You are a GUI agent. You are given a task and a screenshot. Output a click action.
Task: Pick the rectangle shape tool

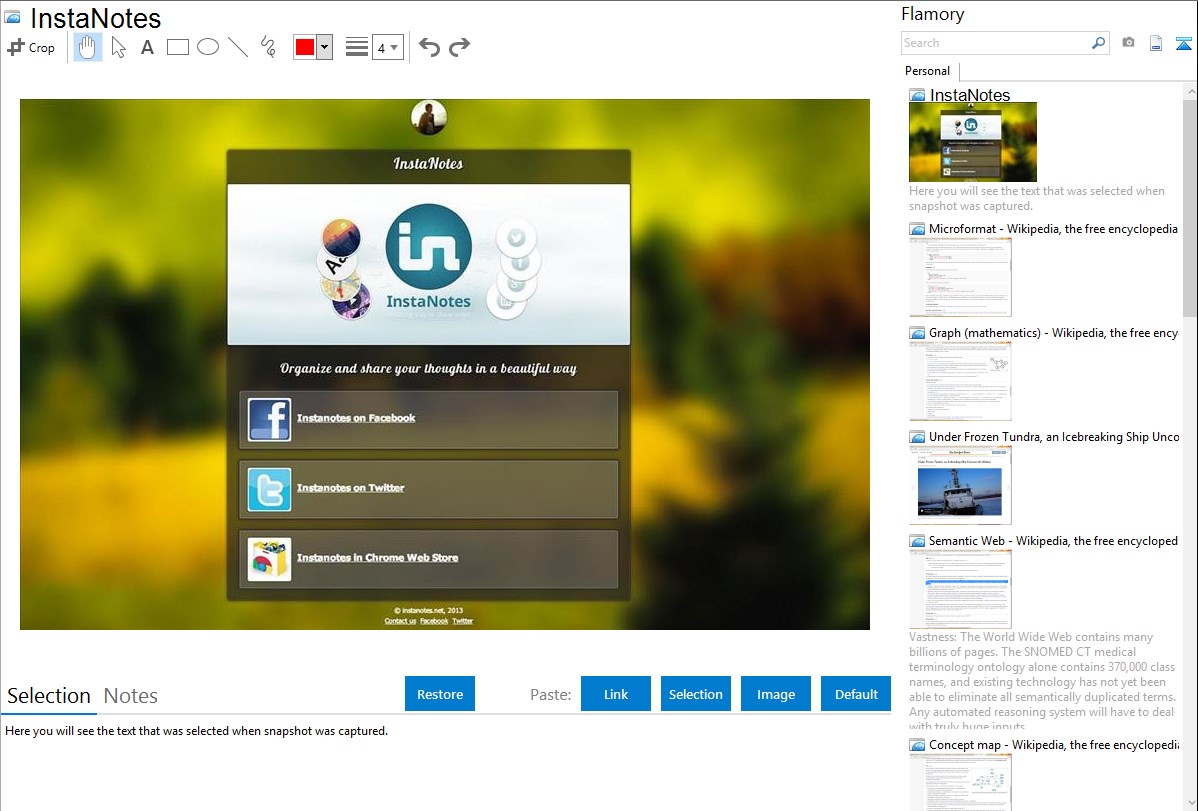(x=178, y=47)
